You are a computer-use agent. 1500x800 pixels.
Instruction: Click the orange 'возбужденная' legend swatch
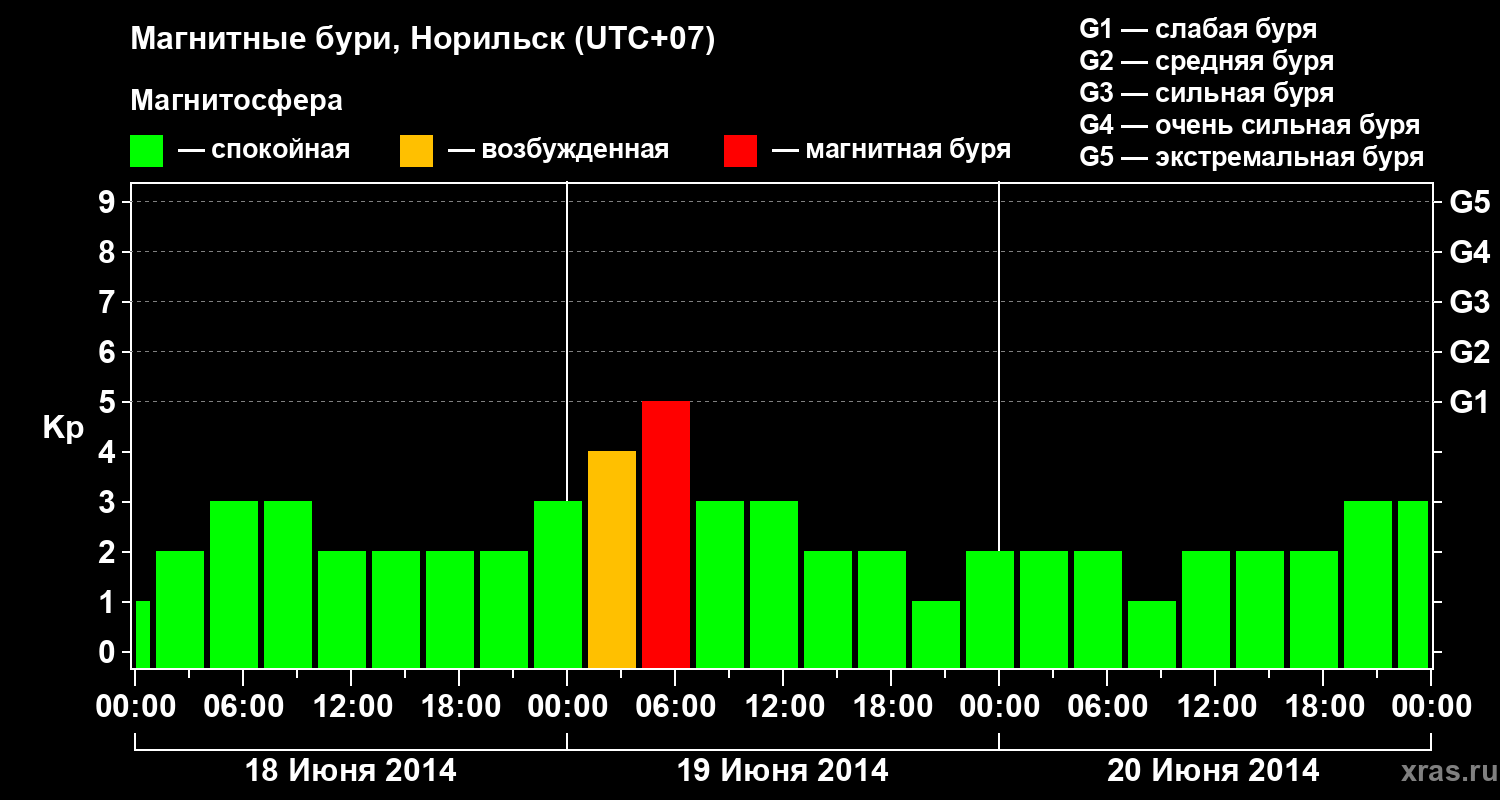click(x=416, y=151)
